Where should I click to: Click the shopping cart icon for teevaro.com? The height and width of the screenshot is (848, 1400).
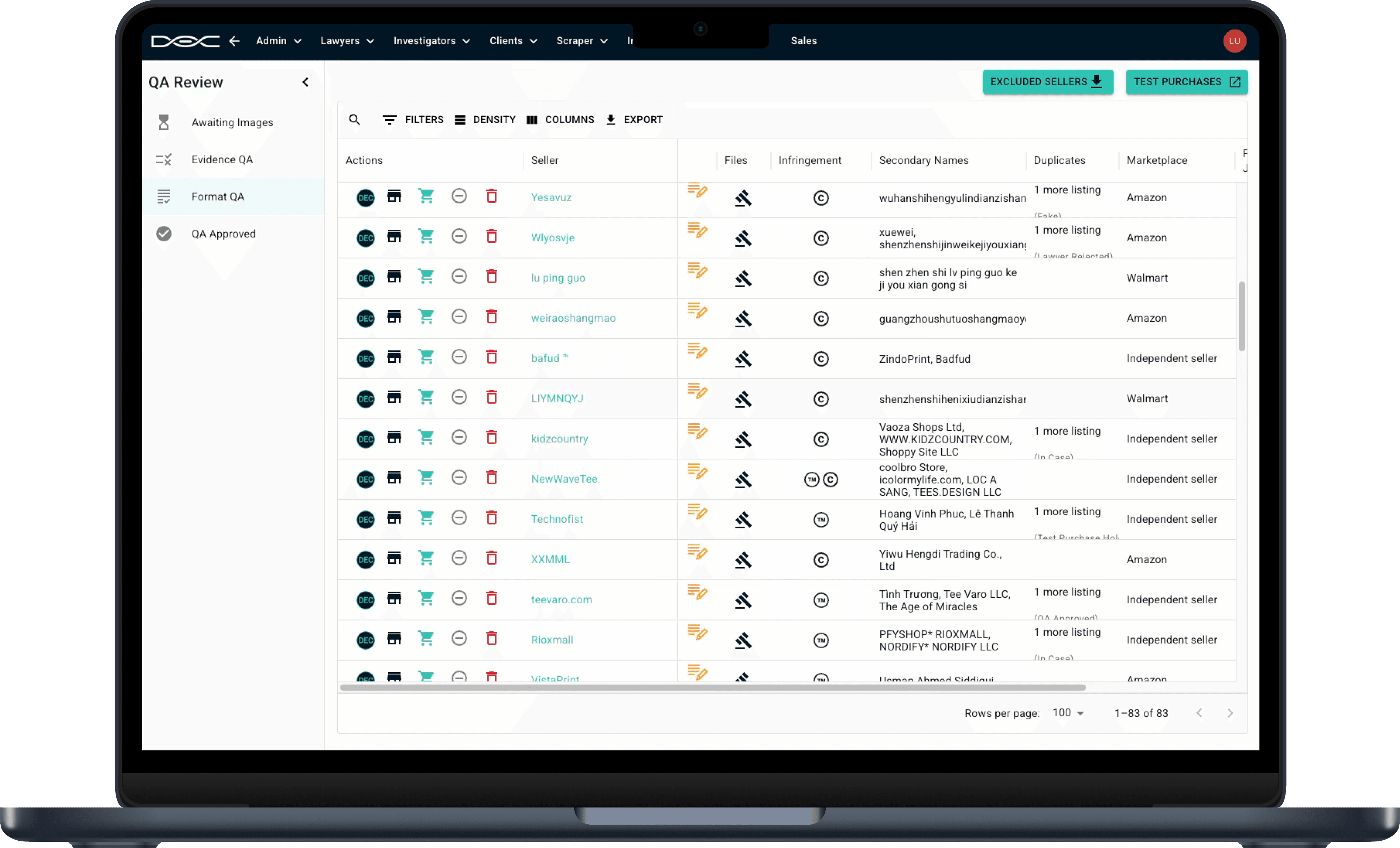(426, 598)
